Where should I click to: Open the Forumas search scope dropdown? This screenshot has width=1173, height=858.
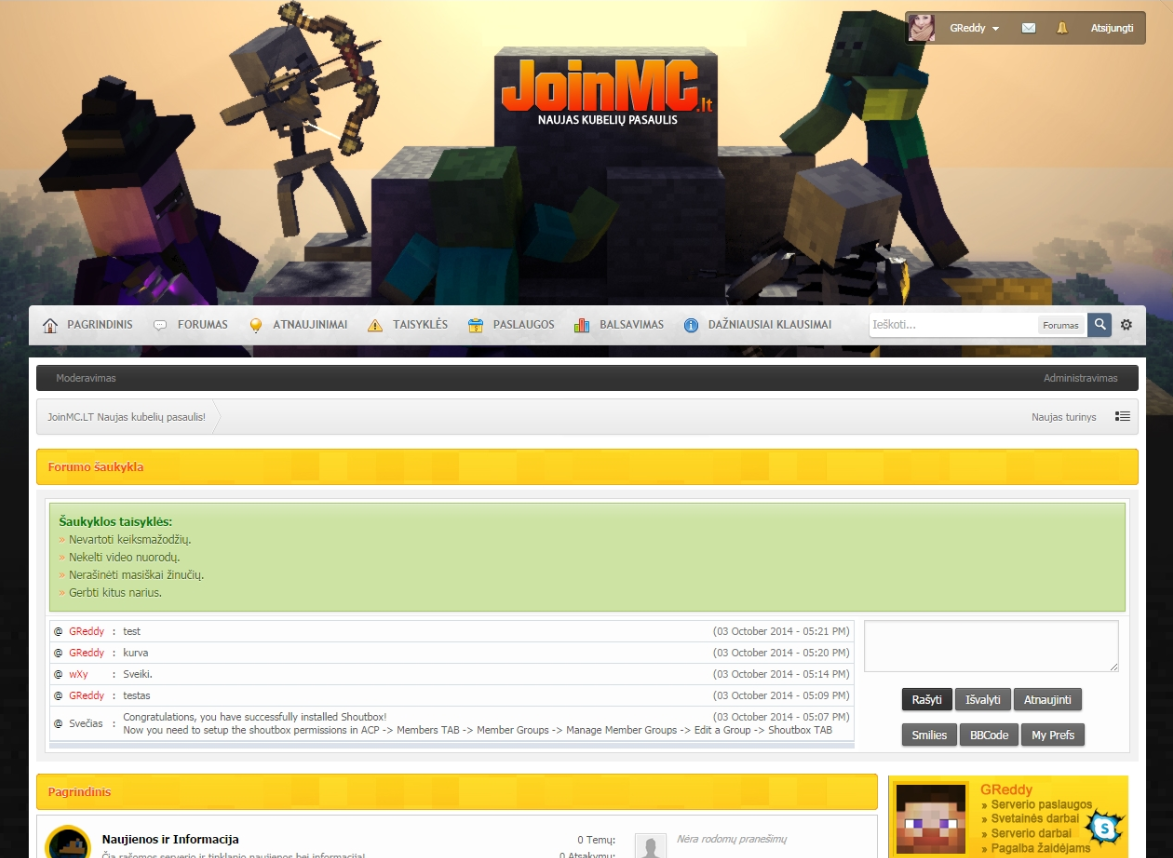1061,325
